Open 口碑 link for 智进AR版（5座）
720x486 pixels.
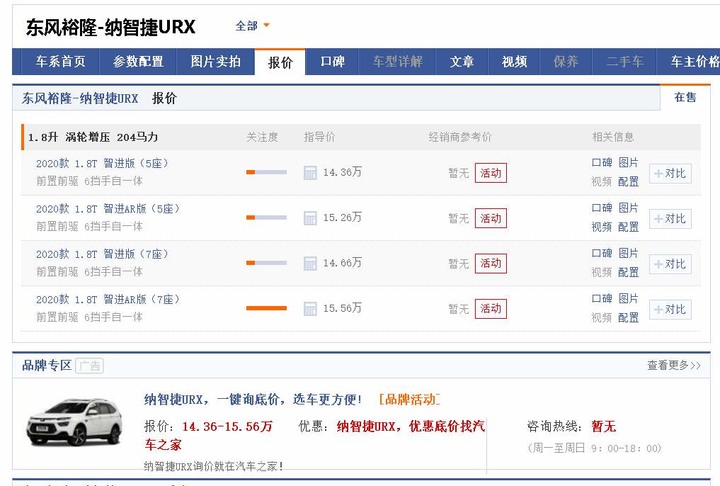pos(602,208)
